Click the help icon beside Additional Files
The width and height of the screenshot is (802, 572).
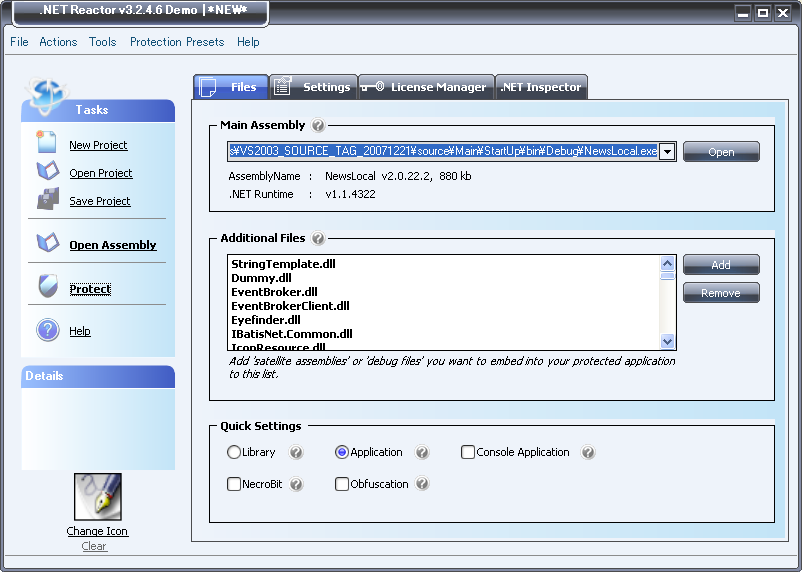[318, 239]
